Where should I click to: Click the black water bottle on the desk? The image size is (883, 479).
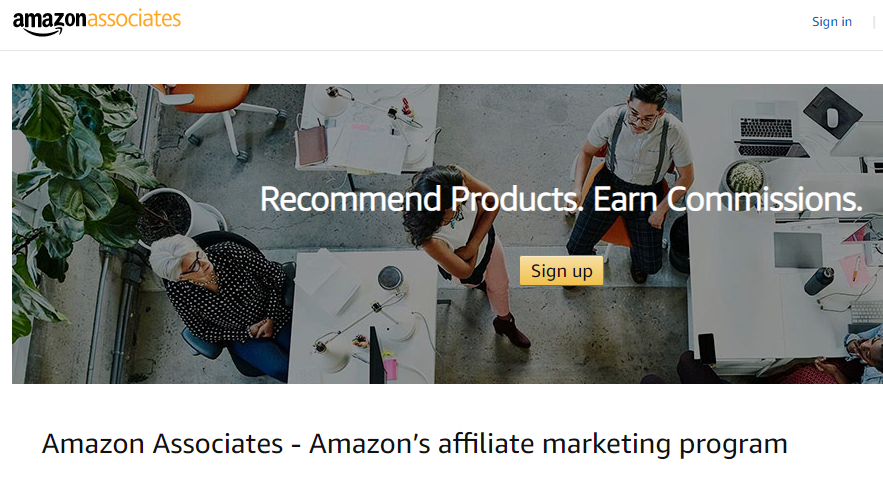click(819, 280)
